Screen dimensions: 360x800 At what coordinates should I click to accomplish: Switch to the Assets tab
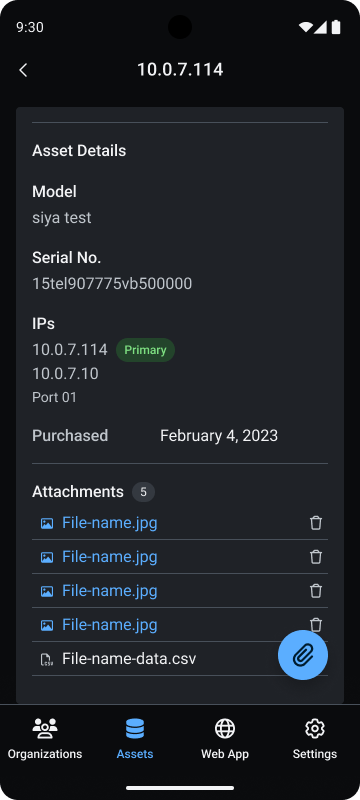point(135,739)
